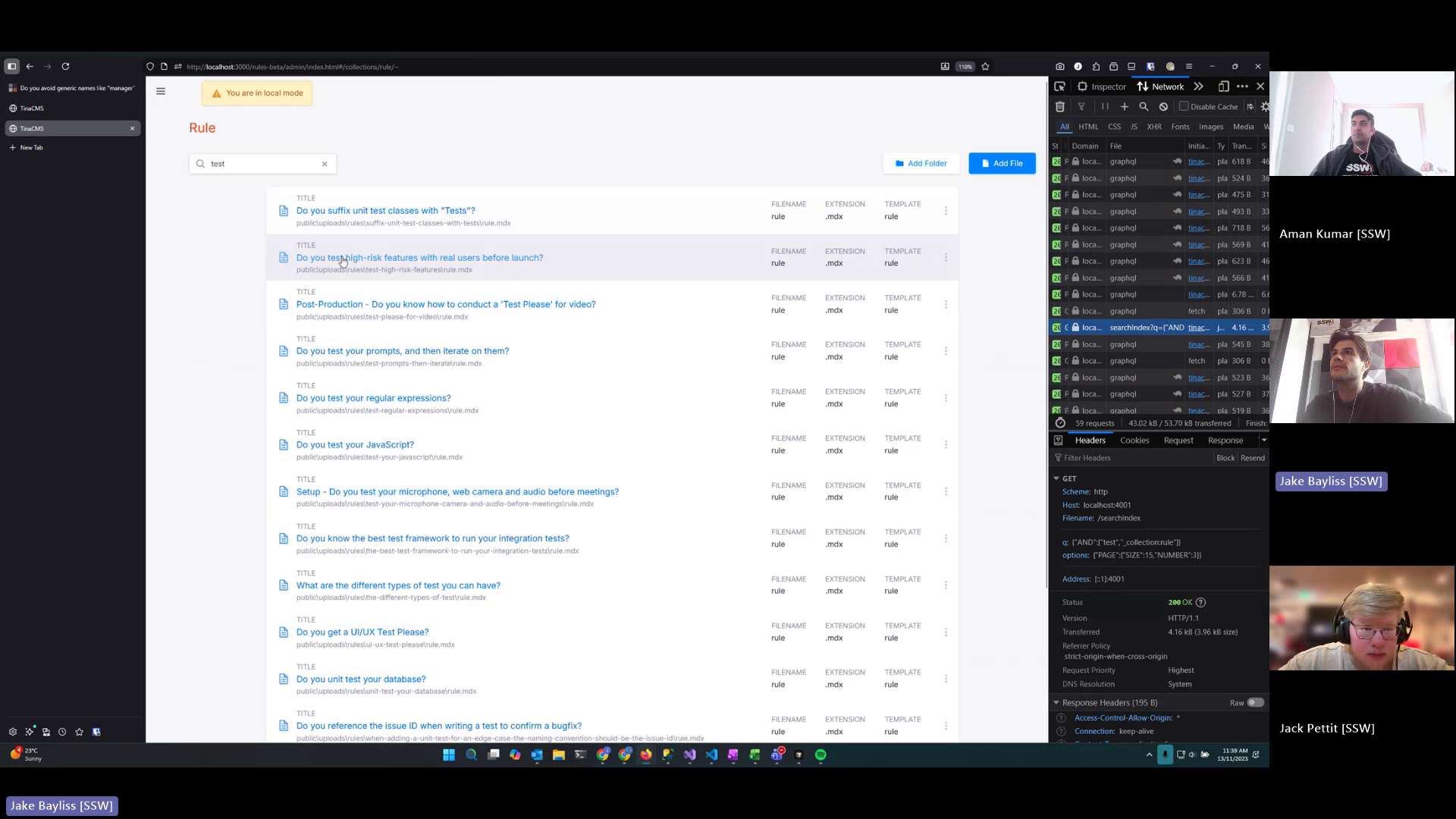Take a screenshot with the camera toolbar icon
This screenshot has height=819, width=1456.
click(x=1059, y=67)
